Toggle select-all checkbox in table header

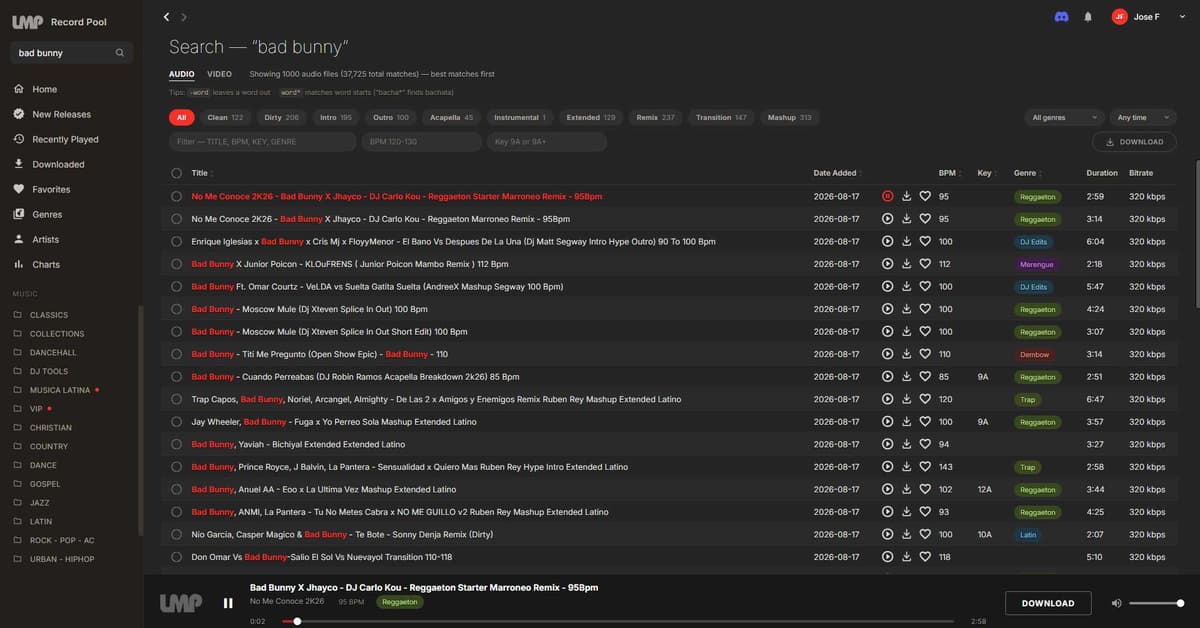tap(177, 173)
